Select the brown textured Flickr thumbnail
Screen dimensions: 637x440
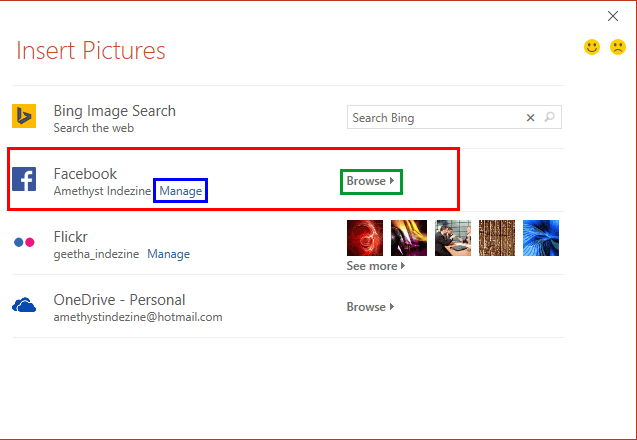[497, 238]
